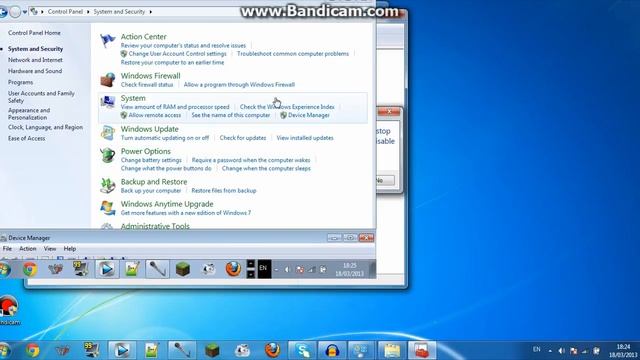Click shield icon beside Change User Account Control settings
640x360 pixels.
click(124, 53)
